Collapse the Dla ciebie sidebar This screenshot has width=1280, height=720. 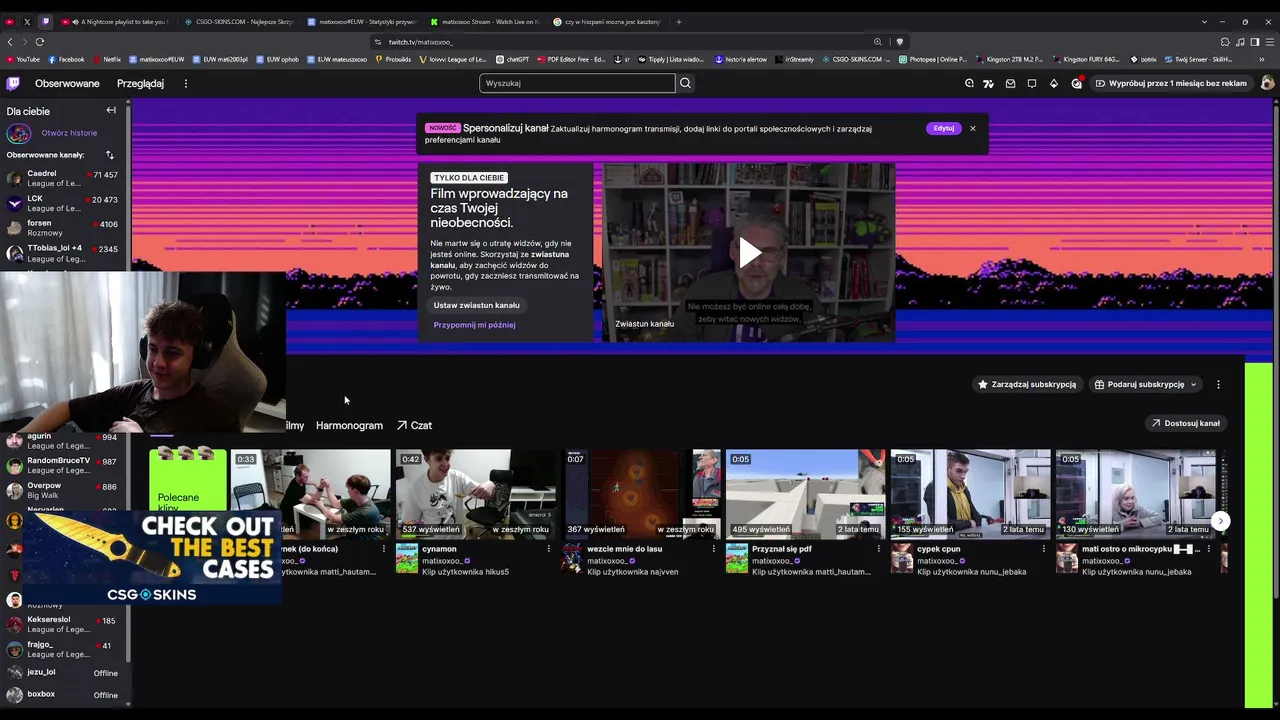[x=111, y=110]
